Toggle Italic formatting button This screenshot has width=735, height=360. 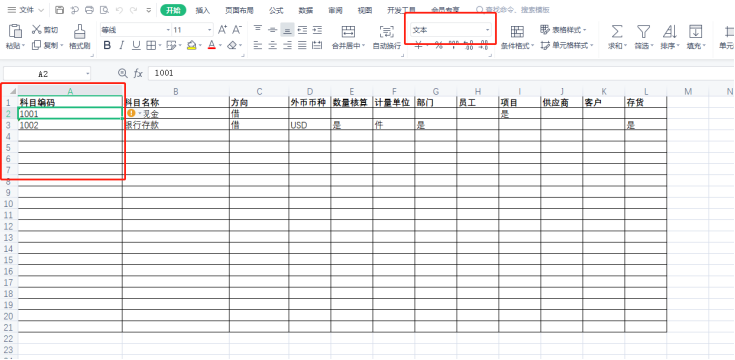[121, 45]
